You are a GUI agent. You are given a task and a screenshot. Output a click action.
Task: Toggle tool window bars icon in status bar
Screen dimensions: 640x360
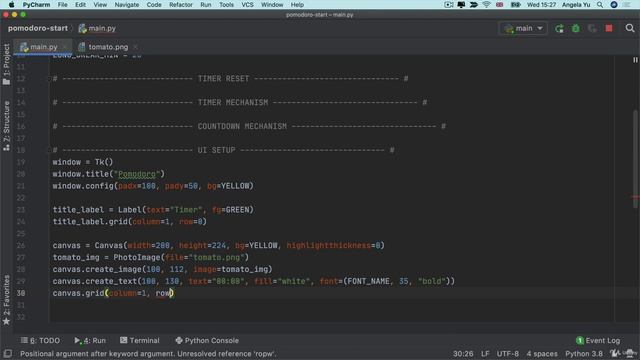[7, 353]
